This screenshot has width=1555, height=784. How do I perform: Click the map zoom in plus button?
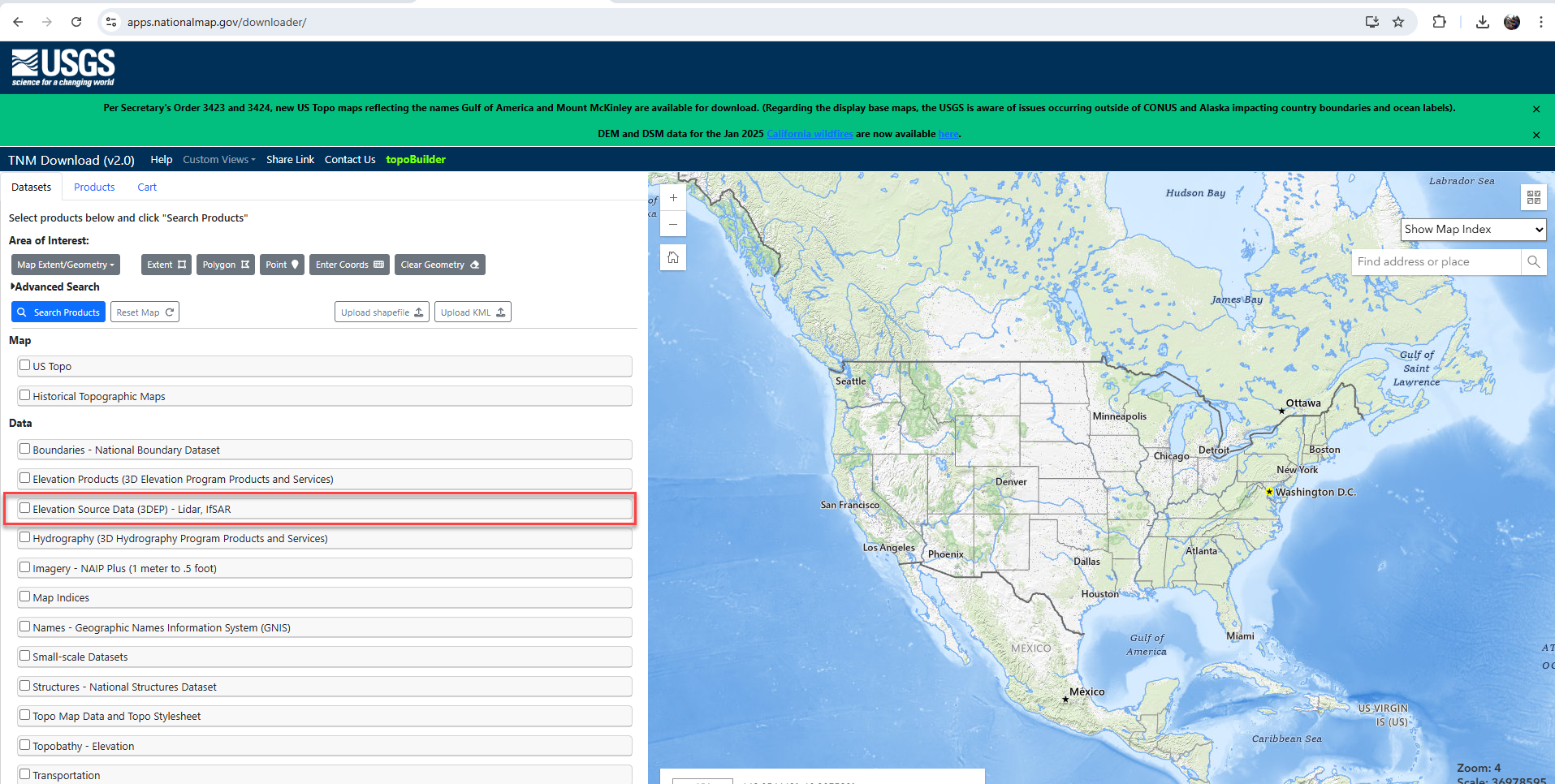coord(673,198)
